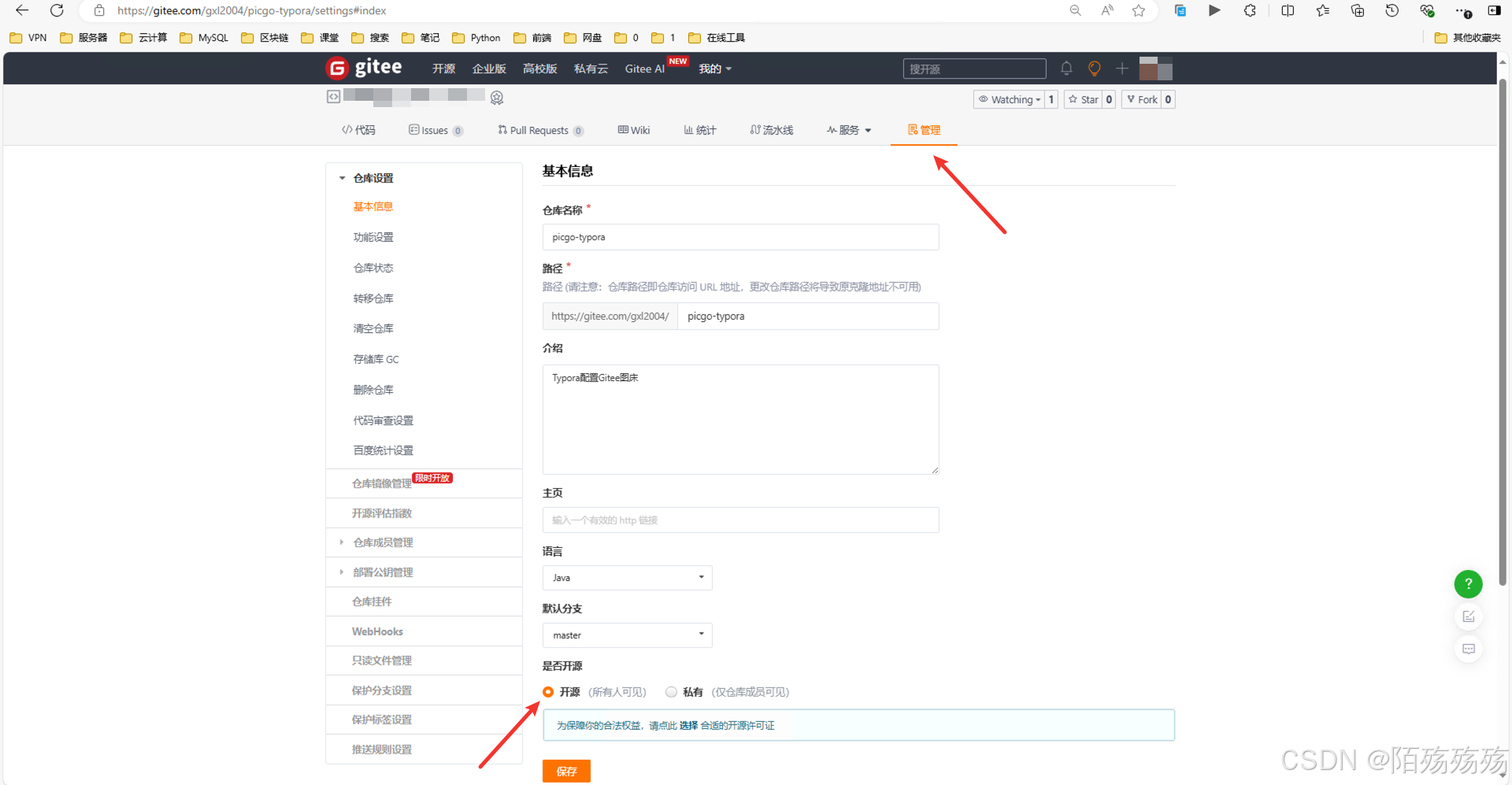Viewport: 1512px width, 785px height.
Task: Click the 选择 license link
Action: pyautogui.click(x=688, y=726)
